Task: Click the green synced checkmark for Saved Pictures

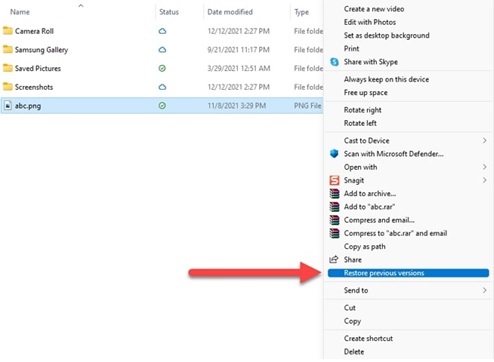Action: pyautogui.click(x=162, y=69)
